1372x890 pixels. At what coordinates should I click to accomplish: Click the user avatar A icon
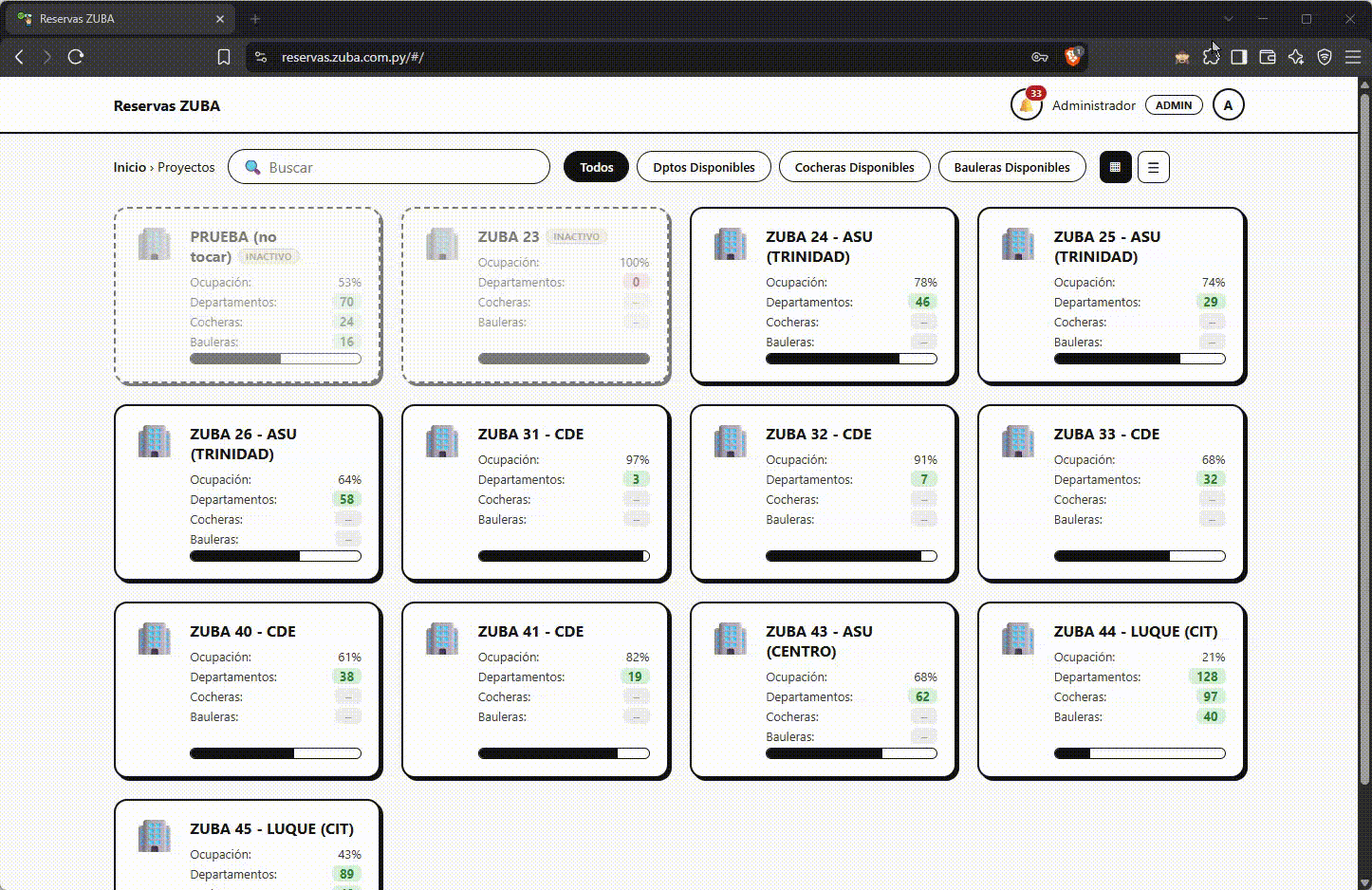coord(1228,105)
